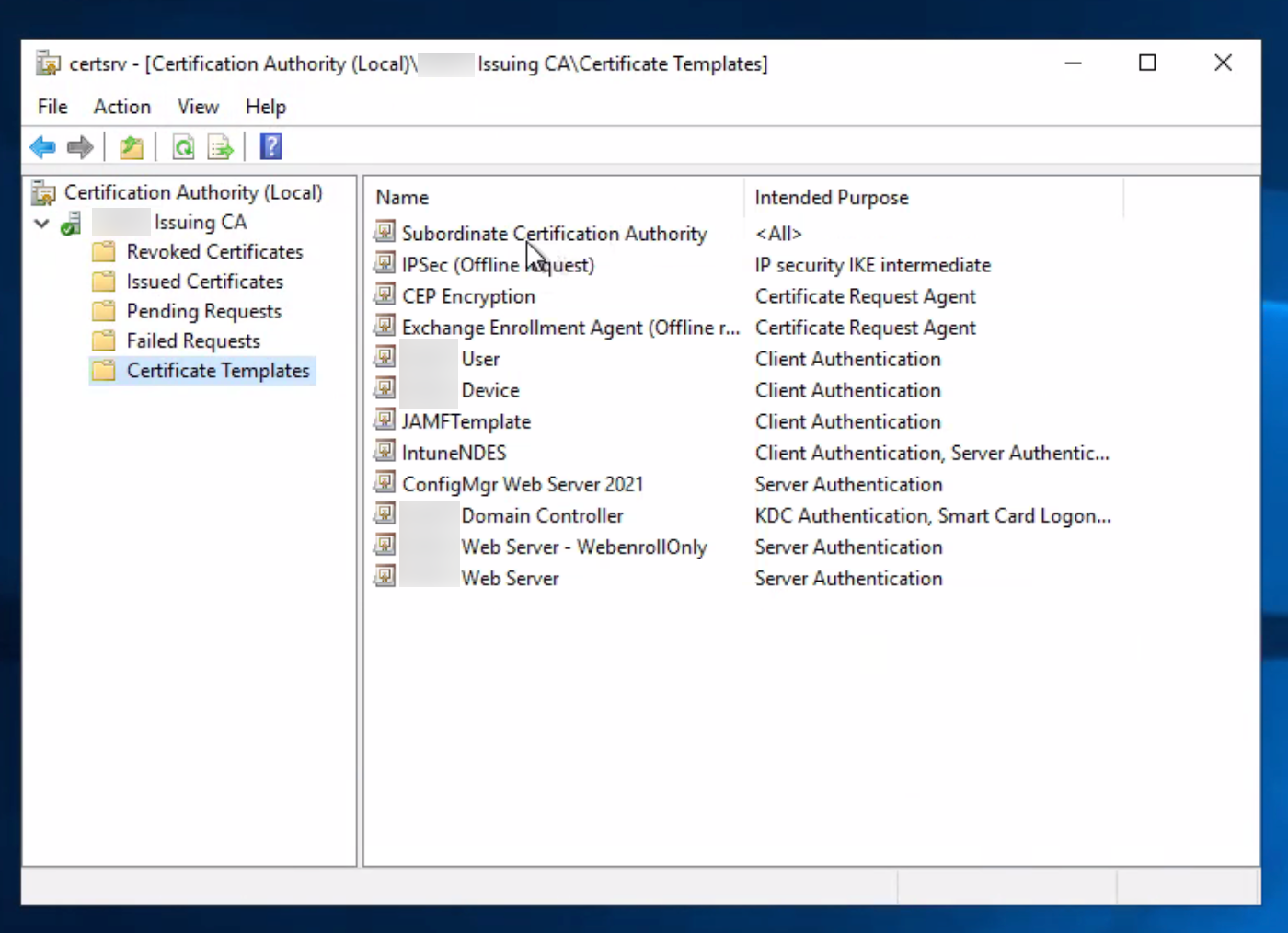The image size is (1288, 933).
Task: Click the Refresh toolbar icon
Action: pyautogui.click(x=183, y=147)
